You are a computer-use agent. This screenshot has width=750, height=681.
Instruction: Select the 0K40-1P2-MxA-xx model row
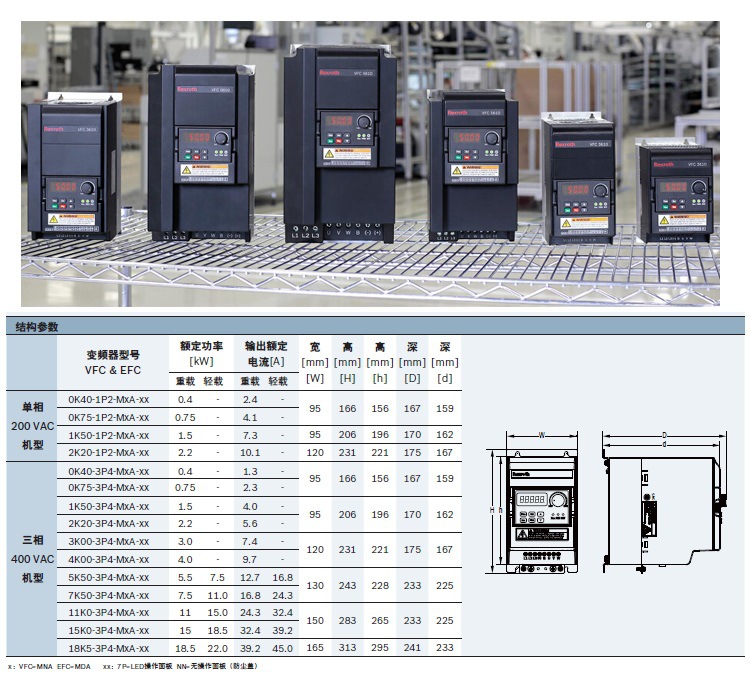pyautogui.click(x=109, y=399)
